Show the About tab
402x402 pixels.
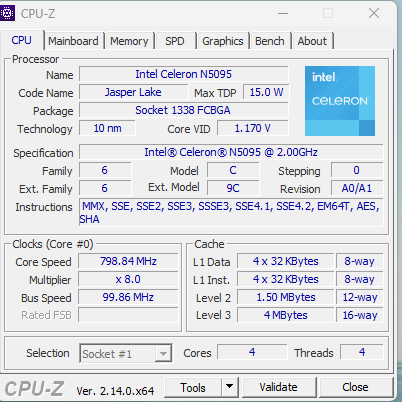point(312,41)
